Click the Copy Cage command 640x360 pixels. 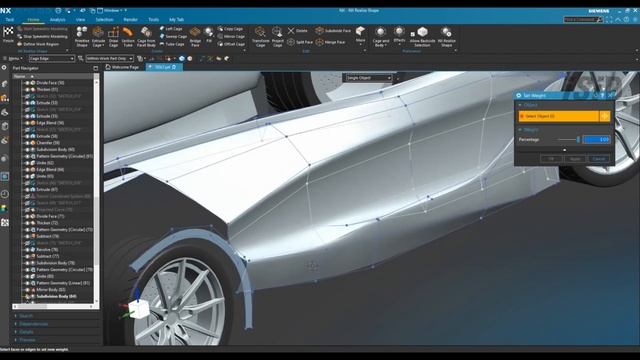click(231, 29)
